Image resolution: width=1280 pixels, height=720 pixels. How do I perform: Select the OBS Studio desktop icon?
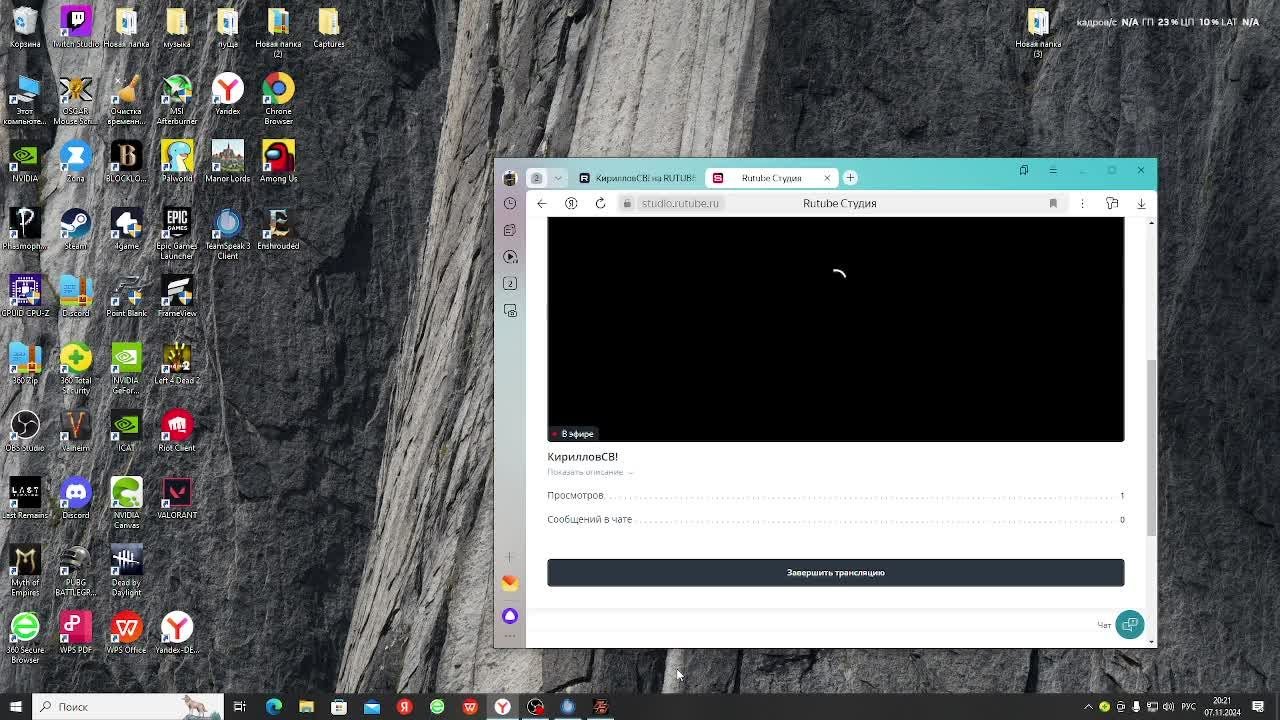(25, 431)
